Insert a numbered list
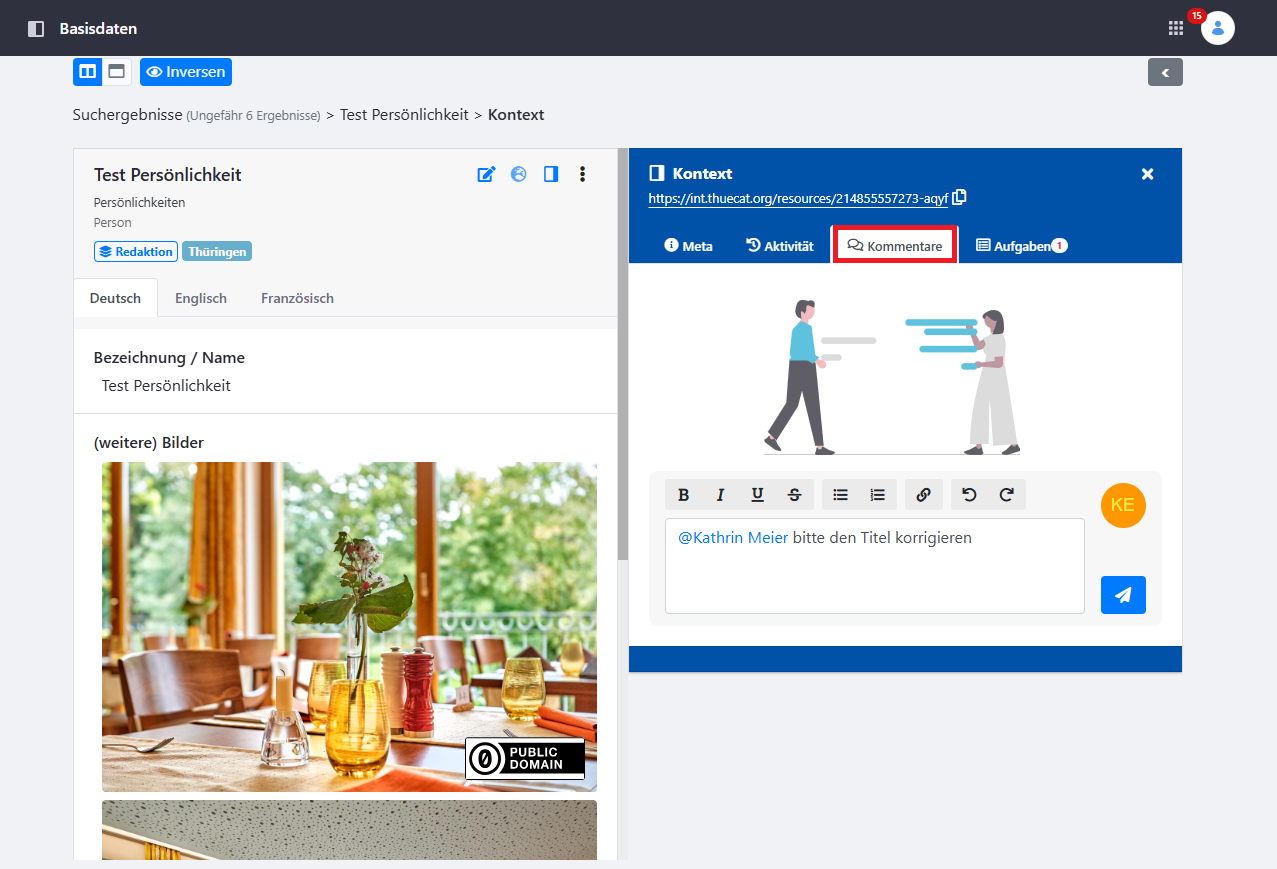This screenshot has height=869, width=1277. point(878,494)
